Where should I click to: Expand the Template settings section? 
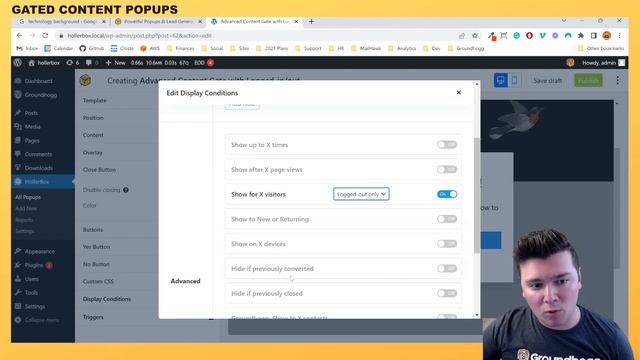(94, 100)
